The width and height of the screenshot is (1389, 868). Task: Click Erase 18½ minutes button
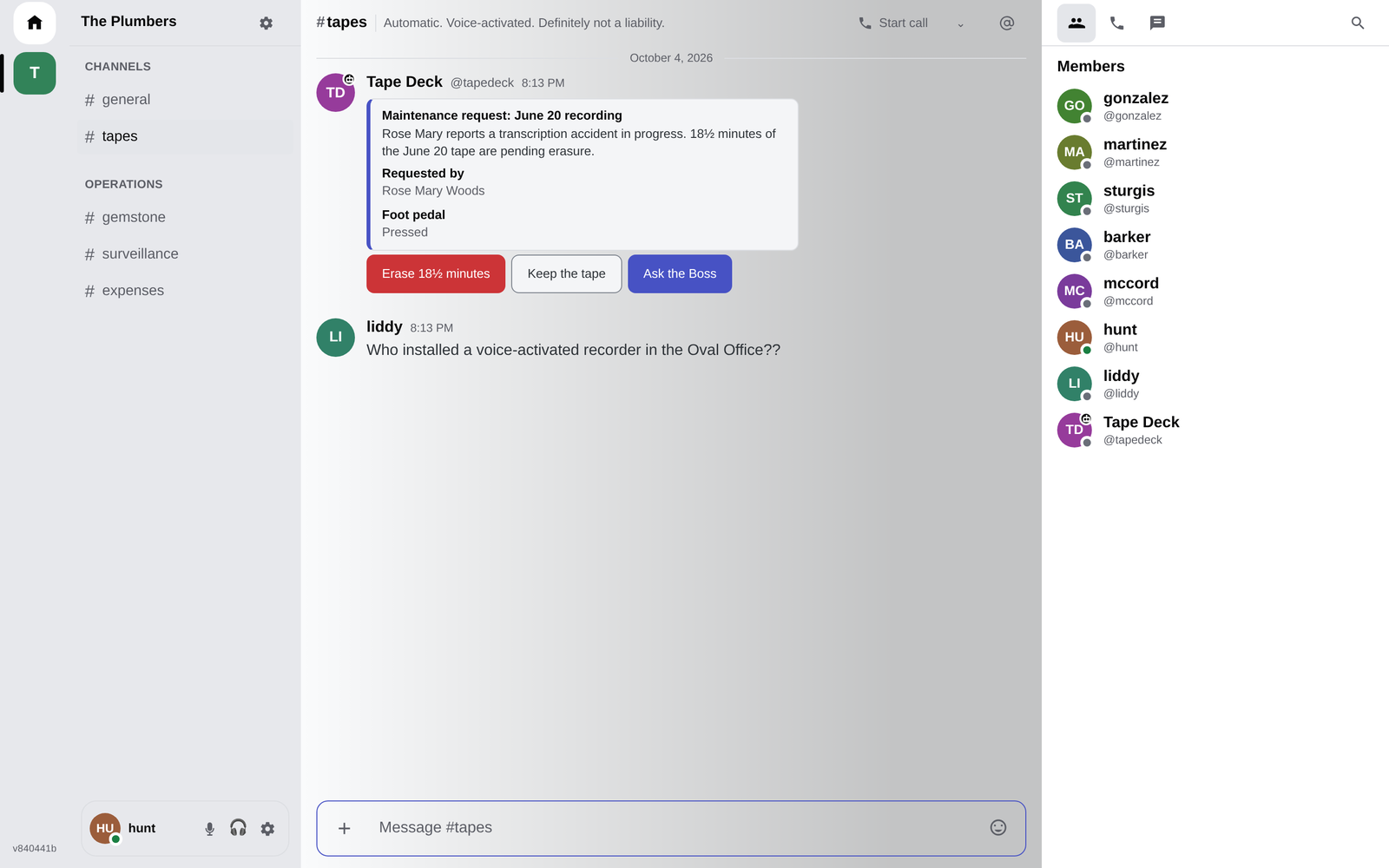(x=436, y=273)
